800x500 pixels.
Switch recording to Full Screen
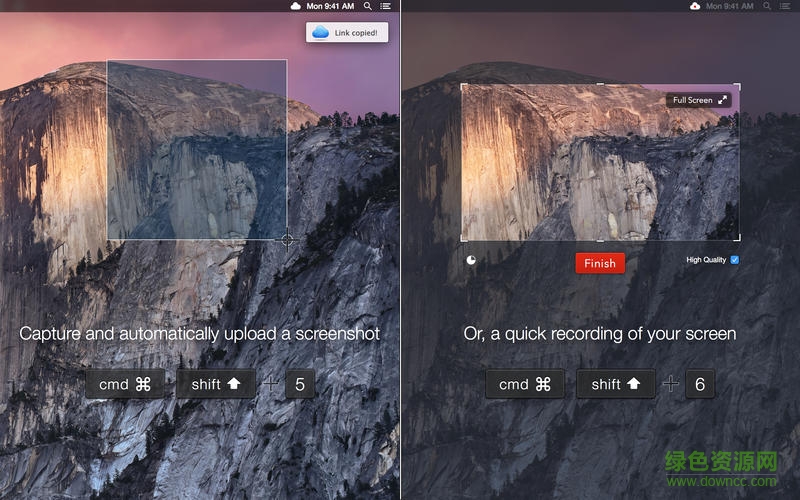(x=698, y=100)
